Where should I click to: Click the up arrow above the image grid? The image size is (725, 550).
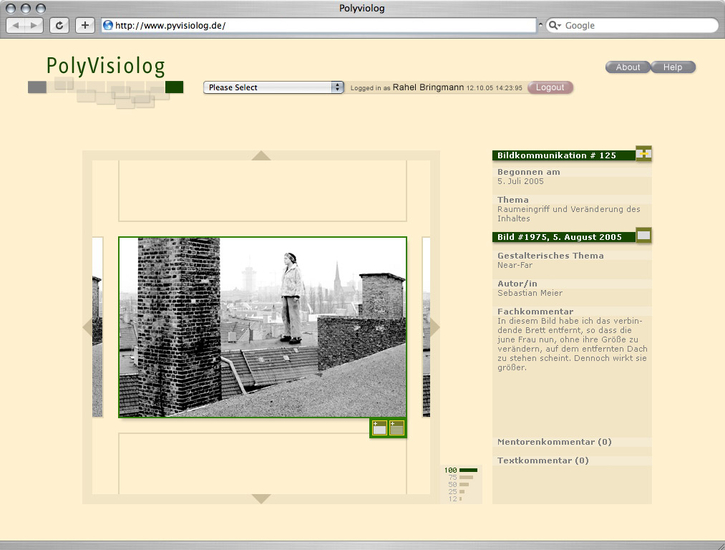[x=261, y=156]
